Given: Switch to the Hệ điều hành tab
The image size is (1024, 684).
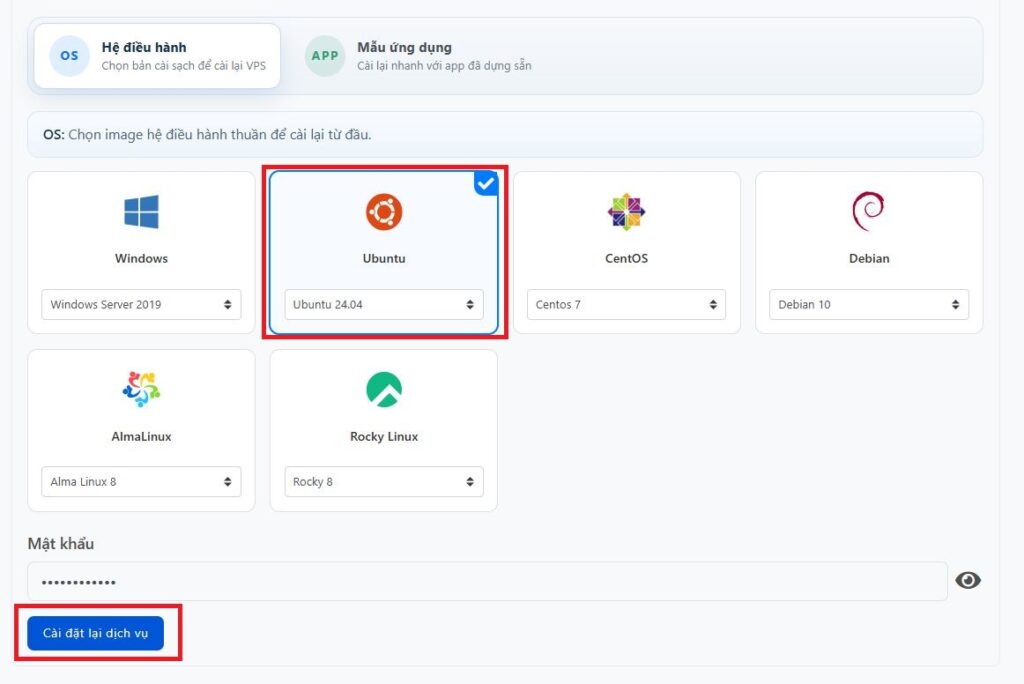Looking at the screenshot, I should [157, 56].
